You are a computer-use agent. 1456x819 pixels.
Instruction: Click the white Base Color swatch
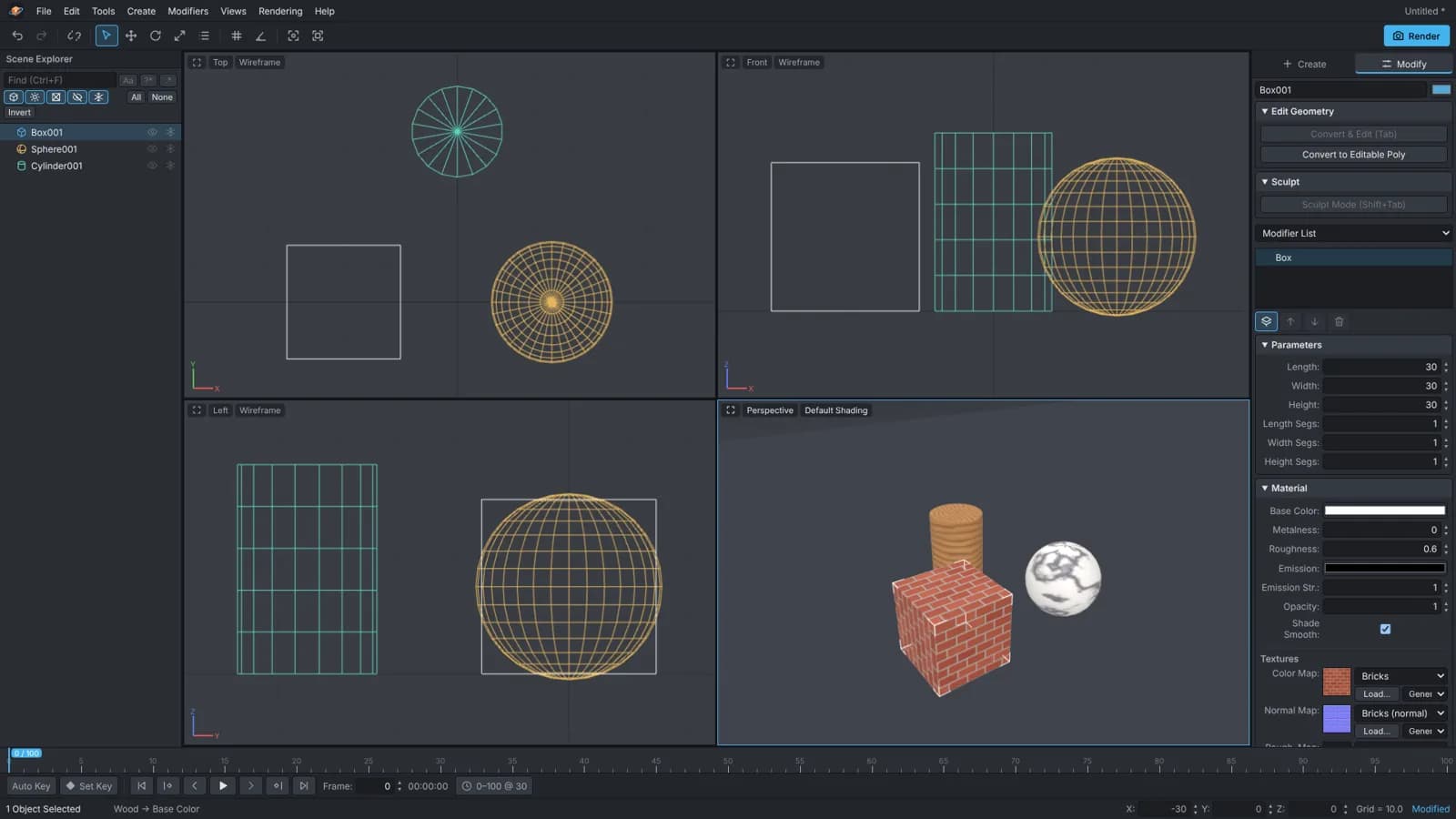pos(1384,511)
